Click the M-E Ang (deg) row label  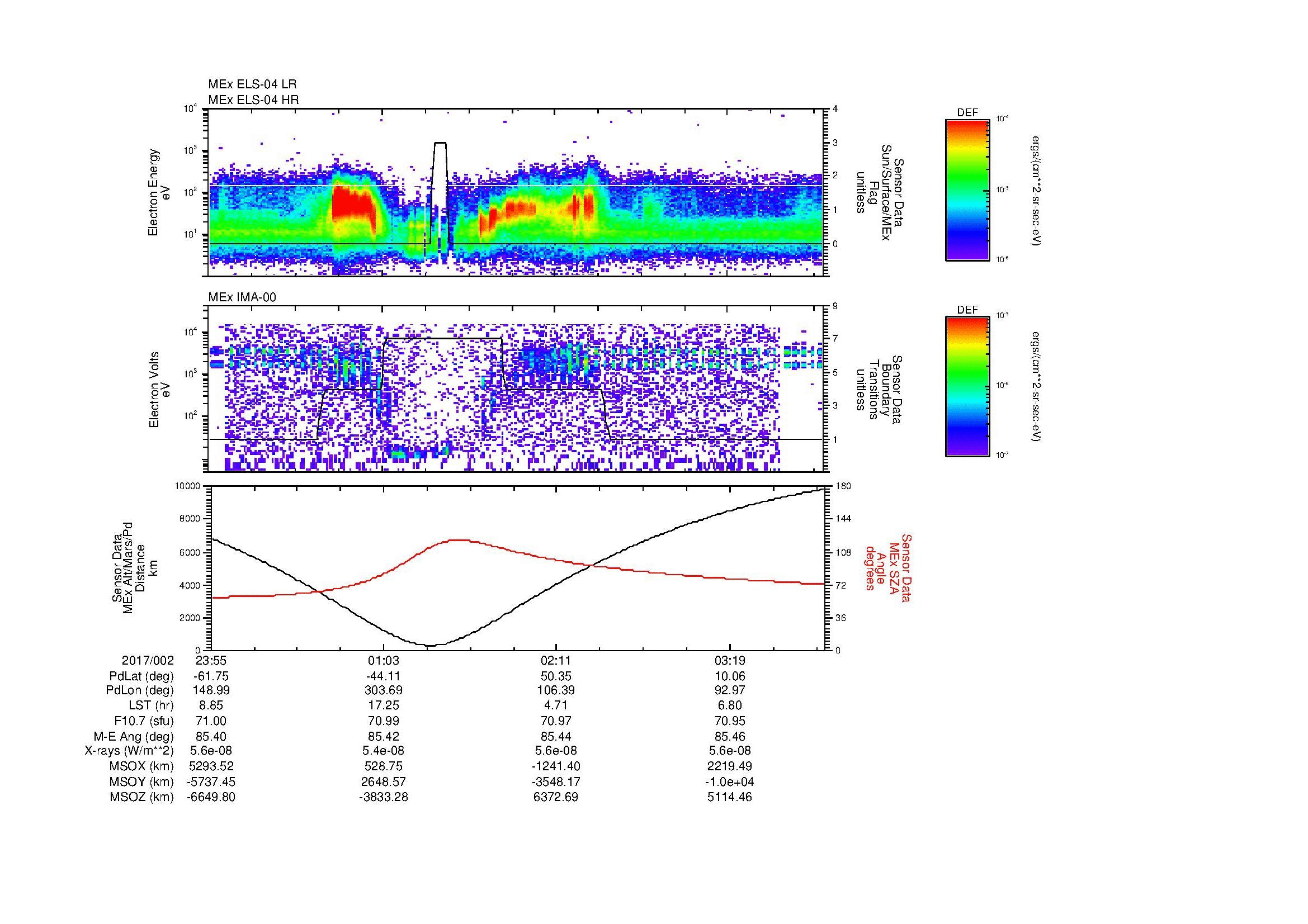[134, 736]
